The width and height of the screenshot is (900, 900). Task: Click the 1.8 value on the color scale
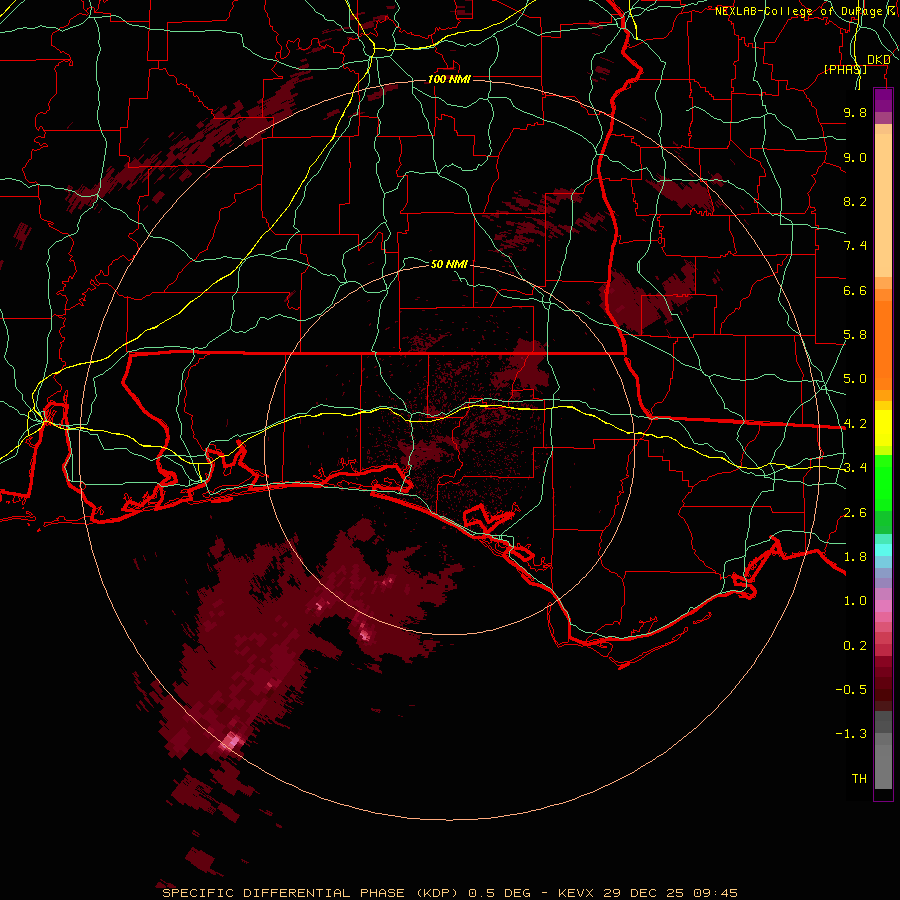(x=855, y=557)
